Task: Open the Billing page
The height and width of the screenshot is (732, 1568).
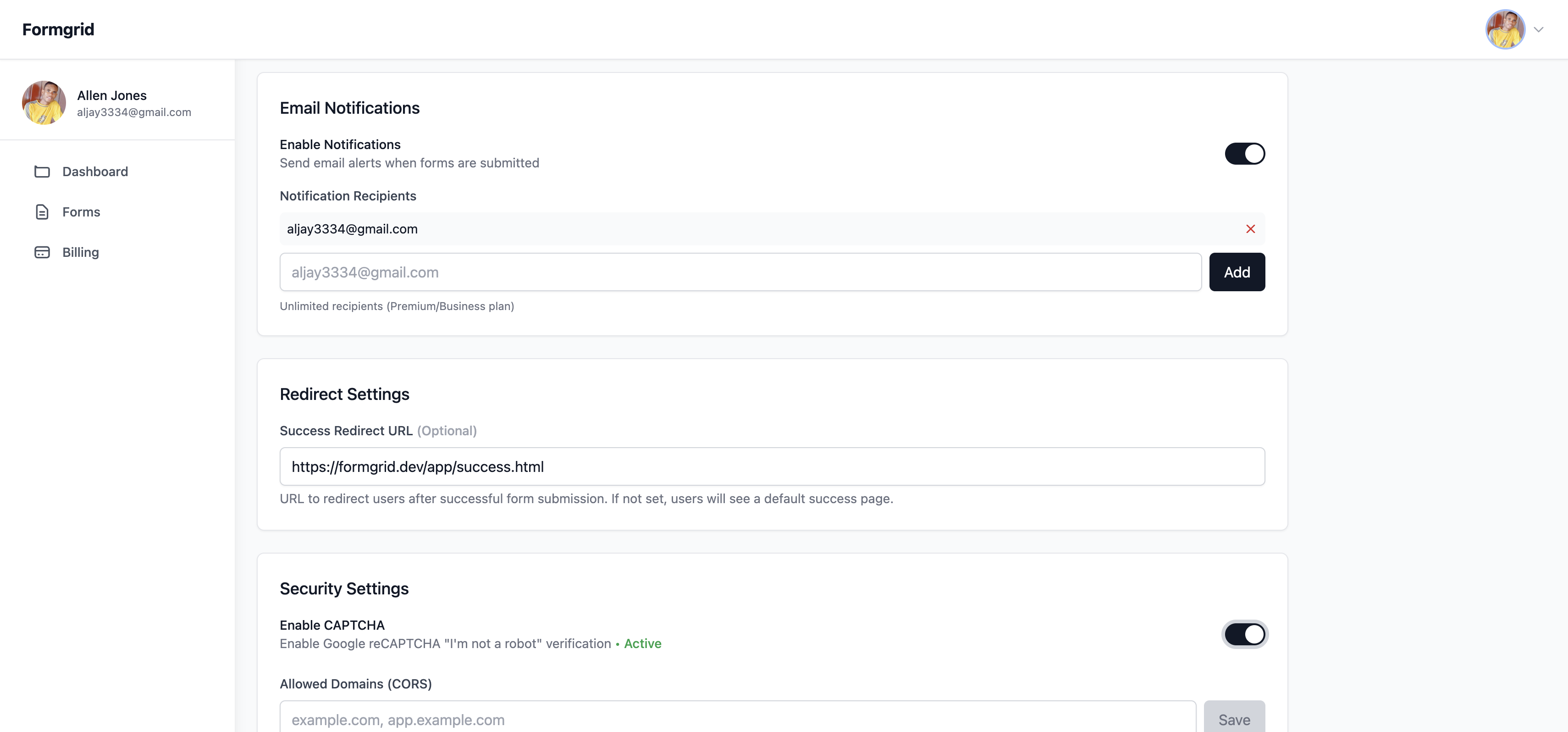Action: pyautogui.click(x=80, y=252)
